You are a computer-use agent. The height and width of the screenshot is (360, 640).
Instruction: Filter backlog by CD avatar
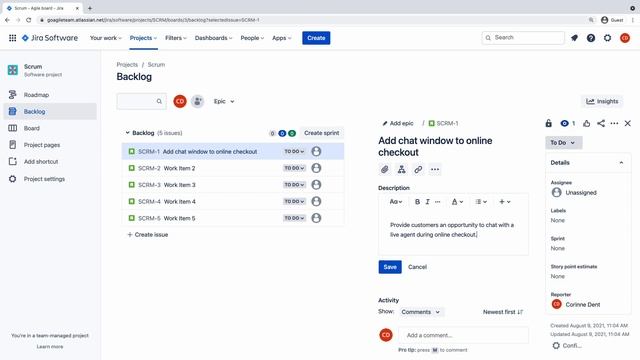(x=180, y=101)
